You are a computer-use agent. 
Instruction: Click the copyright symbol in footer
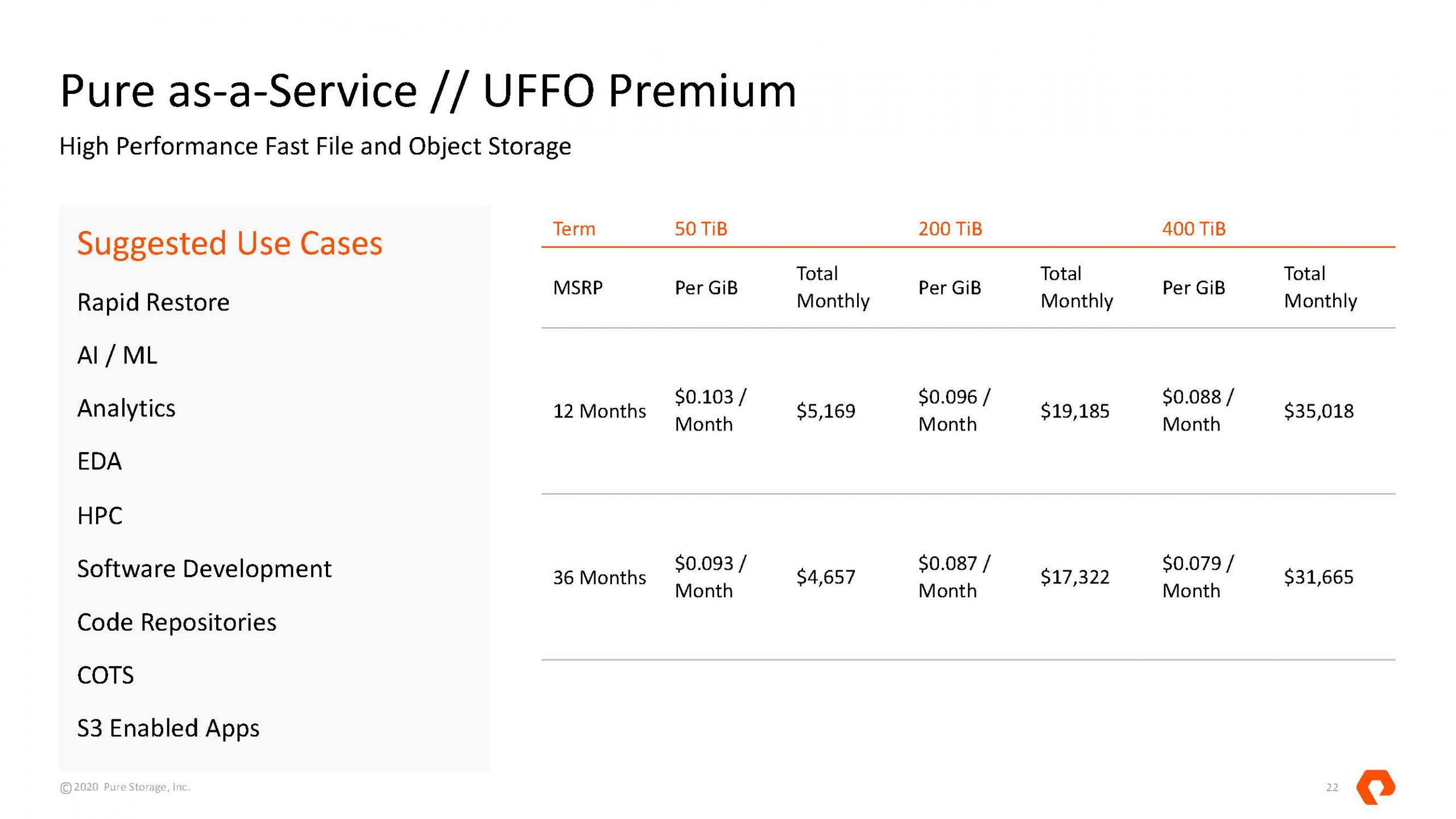[x=66, y=788]
